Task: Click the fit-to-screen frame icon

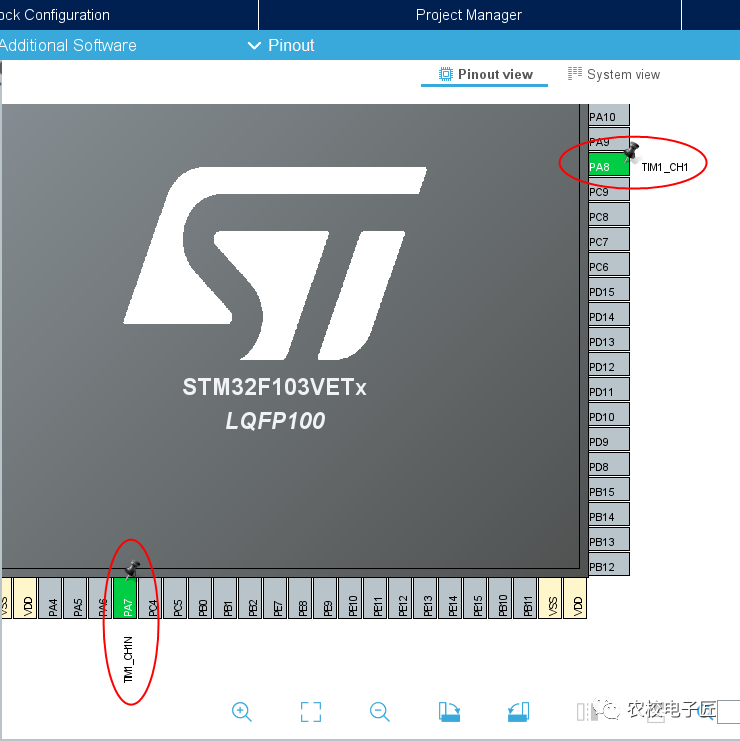Action: (x=311, y=712)
